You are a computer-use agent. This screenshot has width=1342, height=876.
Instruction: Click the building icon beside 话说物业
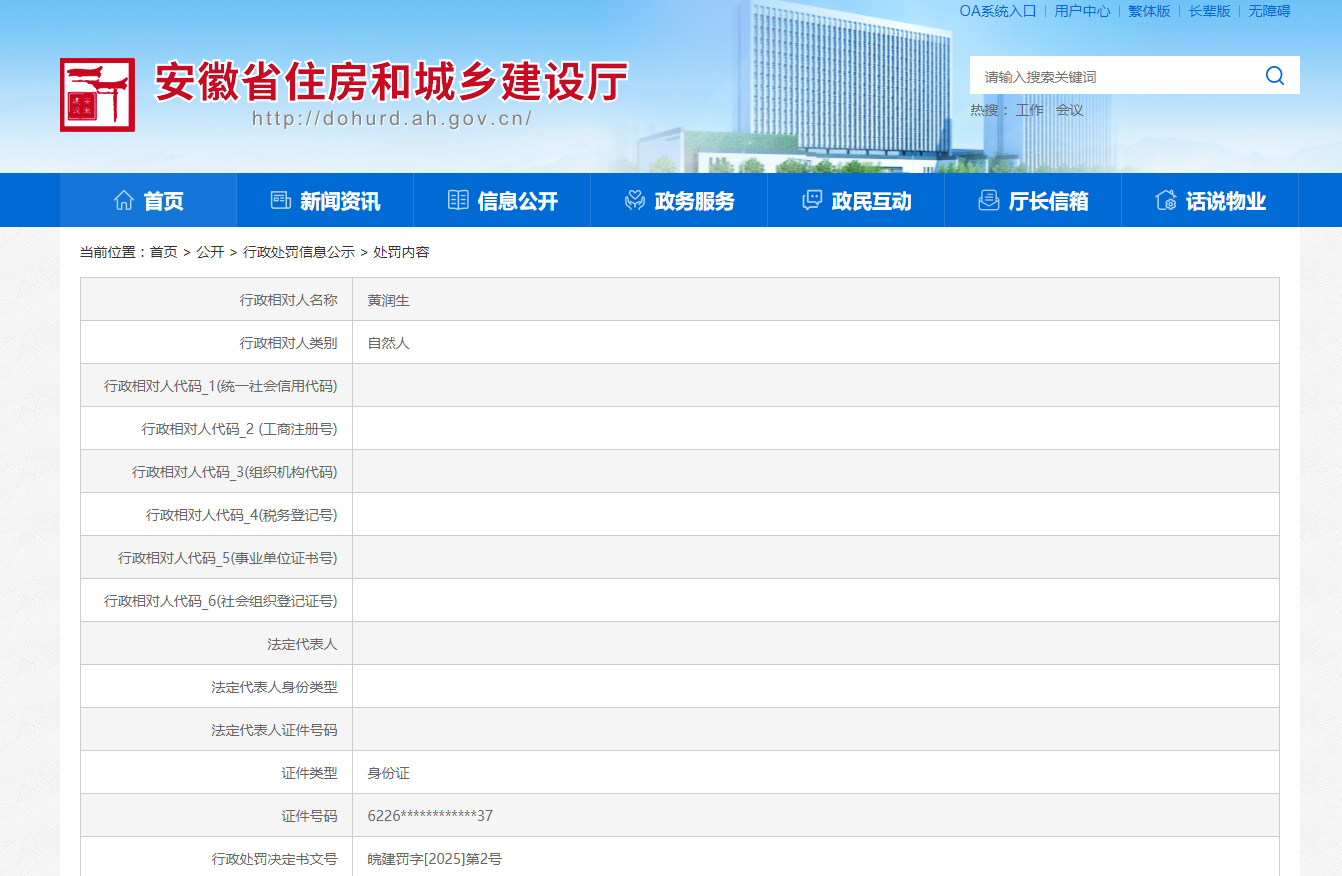tap(1166, 200)
